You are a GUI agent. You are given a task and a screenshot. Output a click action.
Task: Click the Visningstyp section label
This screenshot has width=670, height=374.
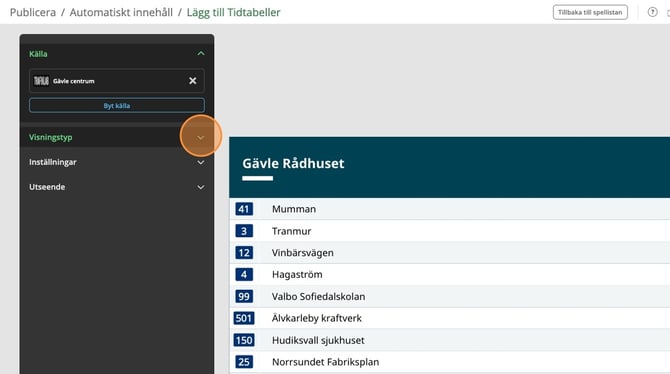click(x=50, y=137)
